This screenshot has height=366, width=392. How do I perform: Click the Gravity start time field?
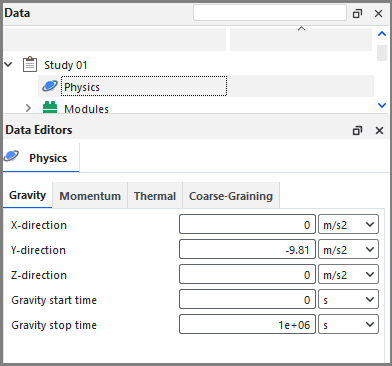click(x=247, y=299)
